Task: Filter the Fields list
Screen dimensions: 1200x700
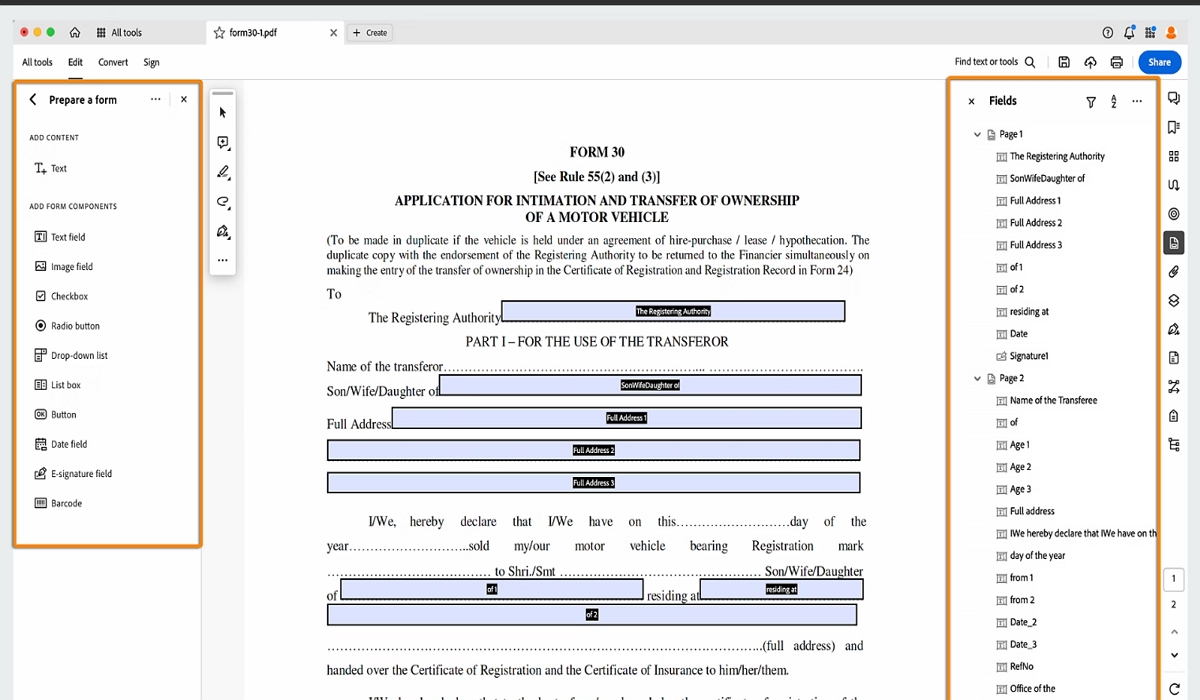Action: pyautogui.click(x=1091, y=101)
